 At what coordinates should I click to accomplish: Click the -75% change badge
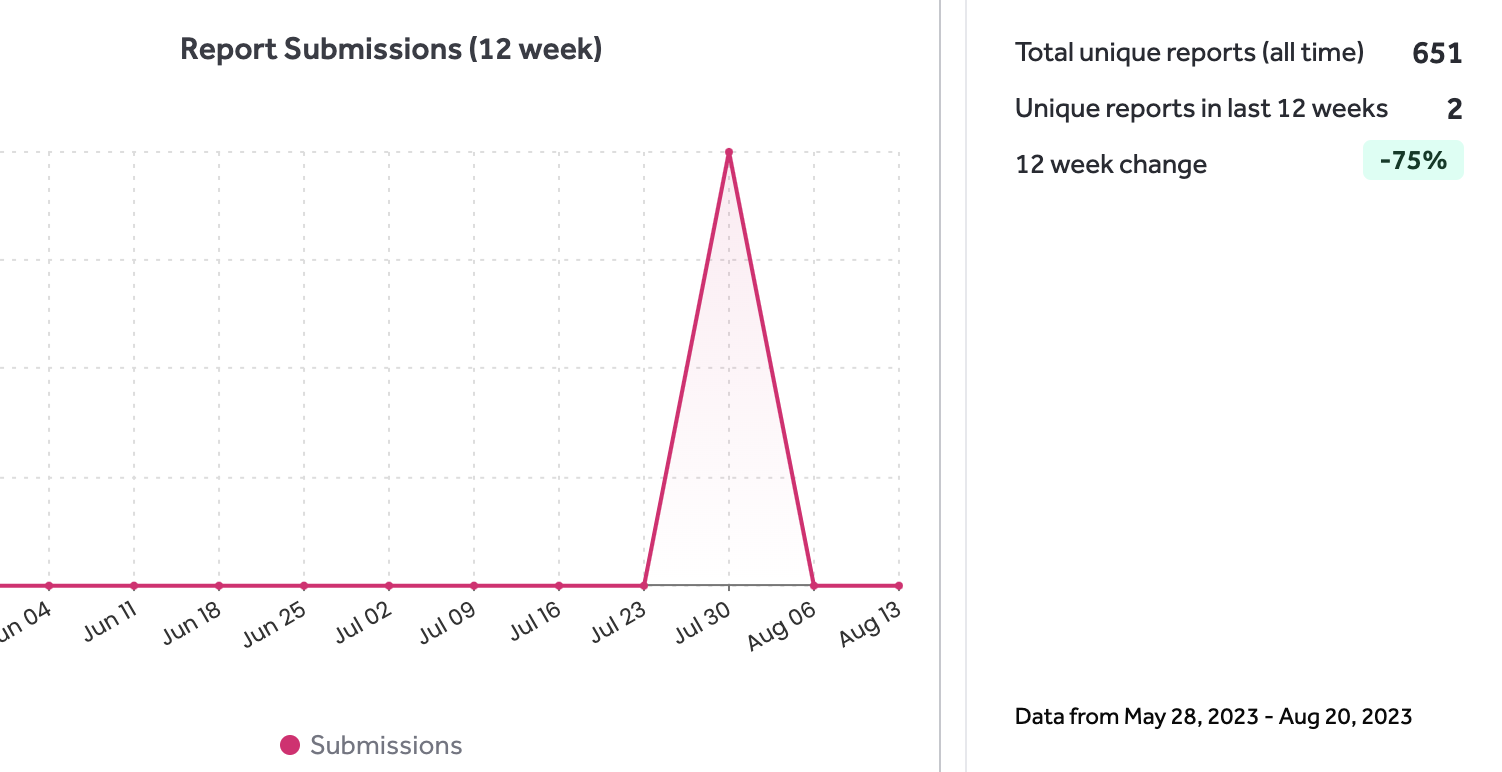[x=1413, y=160]
